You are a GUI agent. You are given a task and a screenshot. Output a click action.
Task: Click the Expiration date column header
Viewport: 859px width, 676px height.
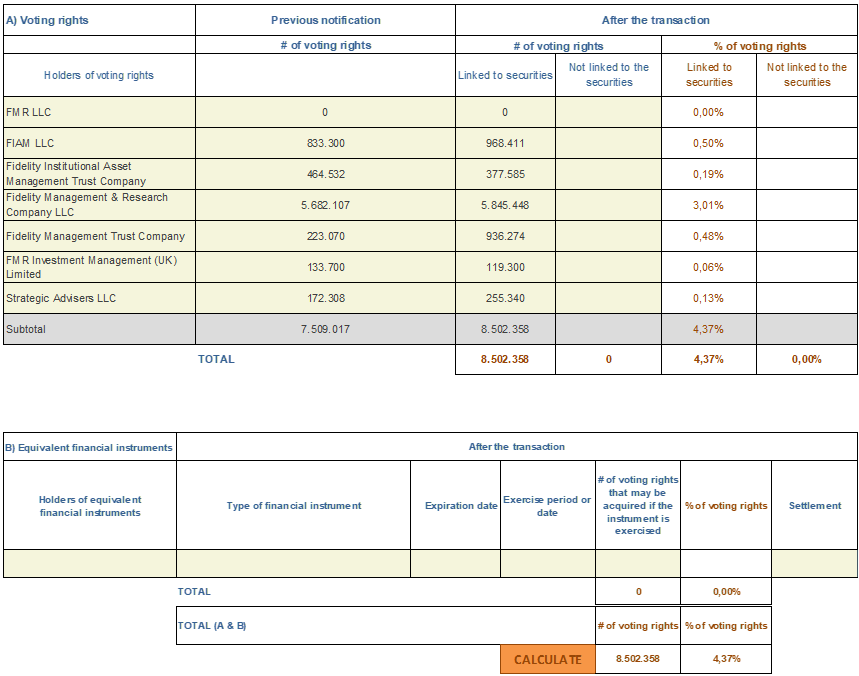(456, 505)
